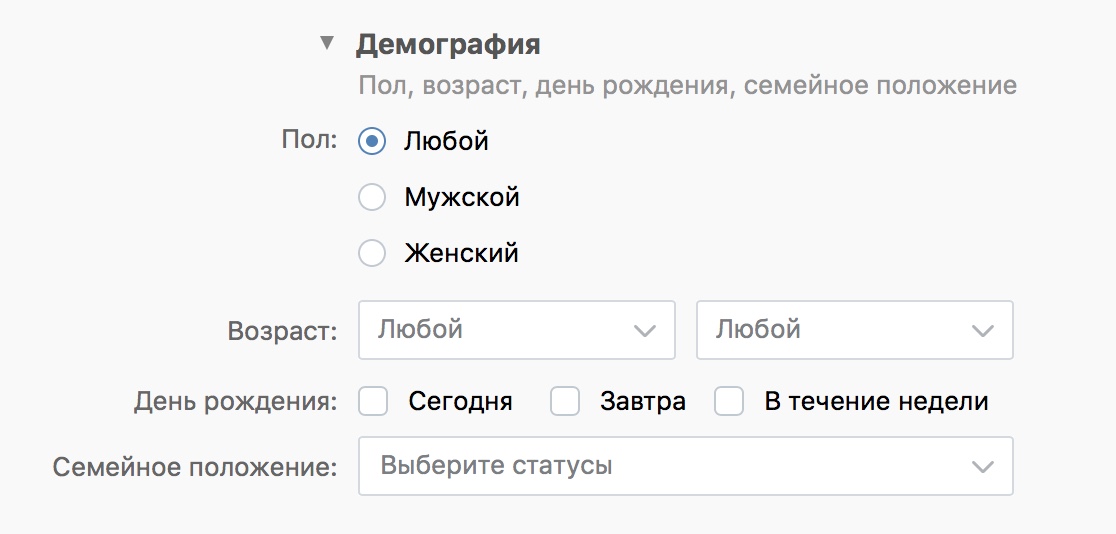Open the minimum age Возраст dropdown
Screen dimensions: 1116x534
tap(500, 330)
